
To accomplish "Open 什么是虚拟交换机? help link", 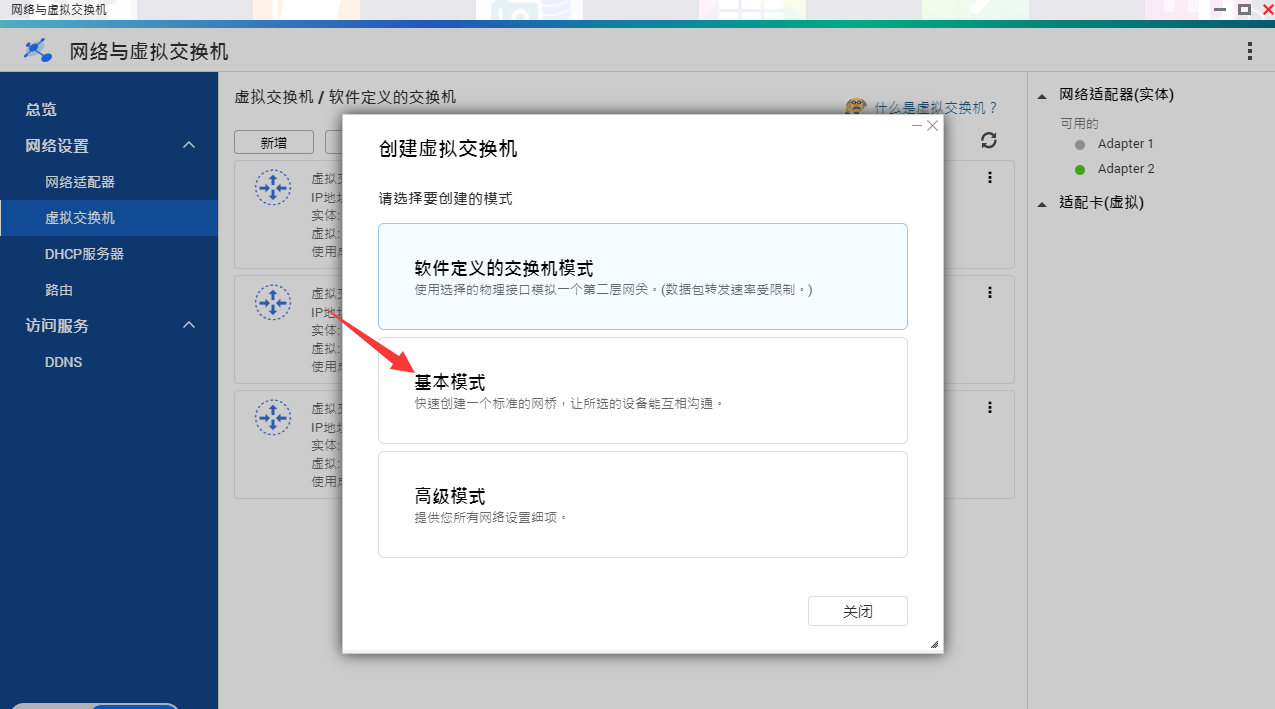I will [x=936, y=108].
